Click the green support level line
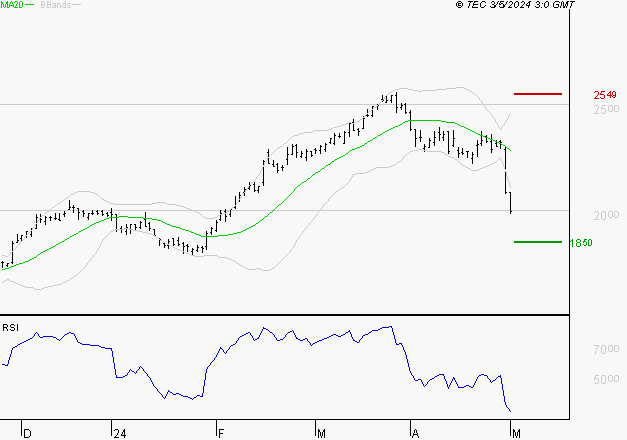 coord(538,242)
